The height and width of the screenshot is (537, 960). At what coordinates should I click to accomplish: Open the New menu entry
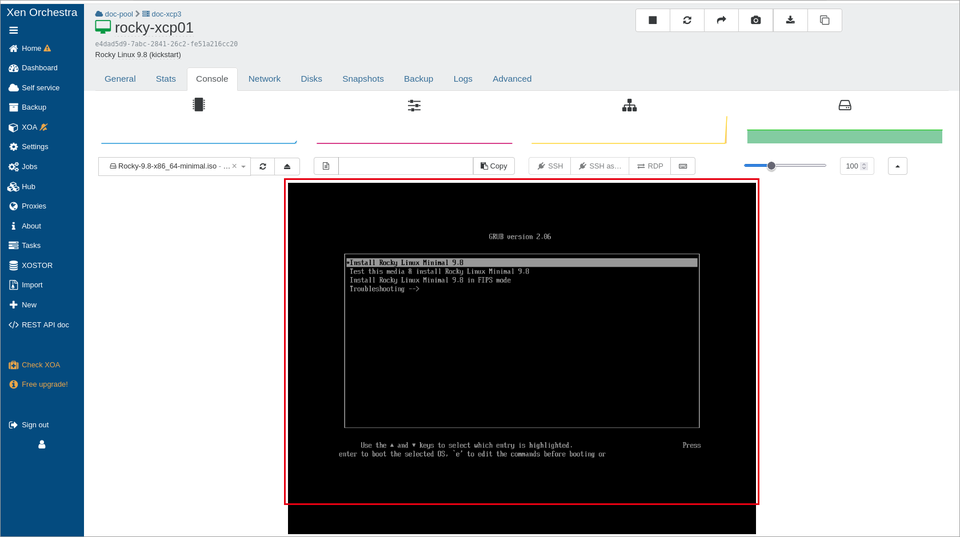(x=23, y=305)
